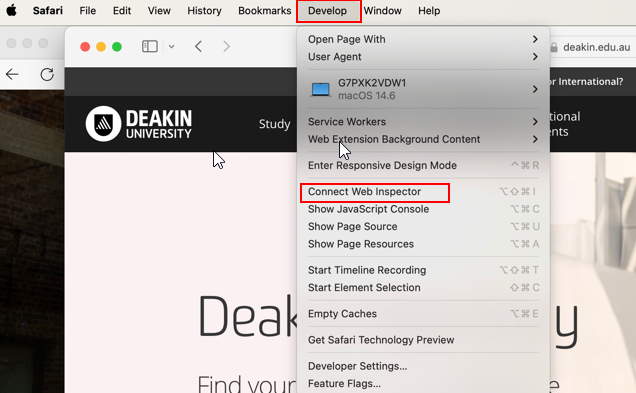Image resolution: width=636 pixels, height=393 pixels.
Task: Open the Bookmarks menu
Action: point(264,11)
